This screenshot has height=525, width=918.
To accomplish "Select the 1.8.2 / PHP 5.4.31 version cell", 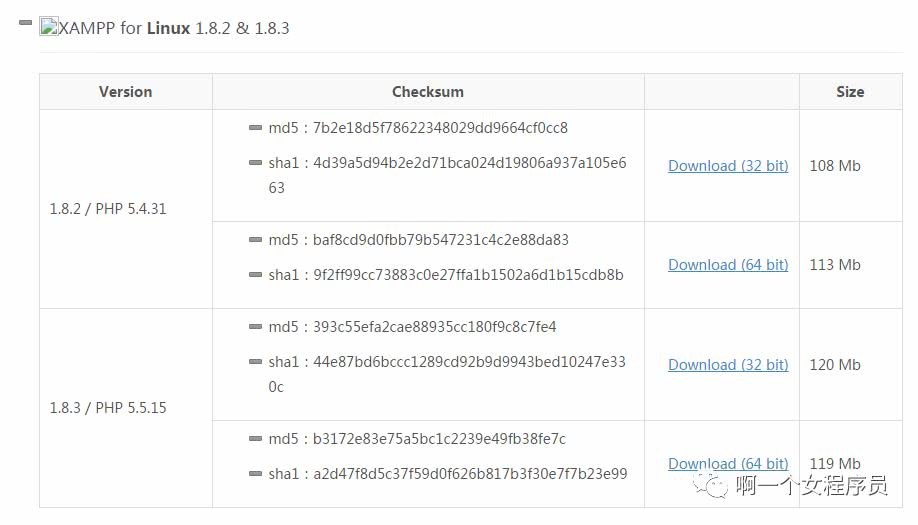I will coord(126,209).
